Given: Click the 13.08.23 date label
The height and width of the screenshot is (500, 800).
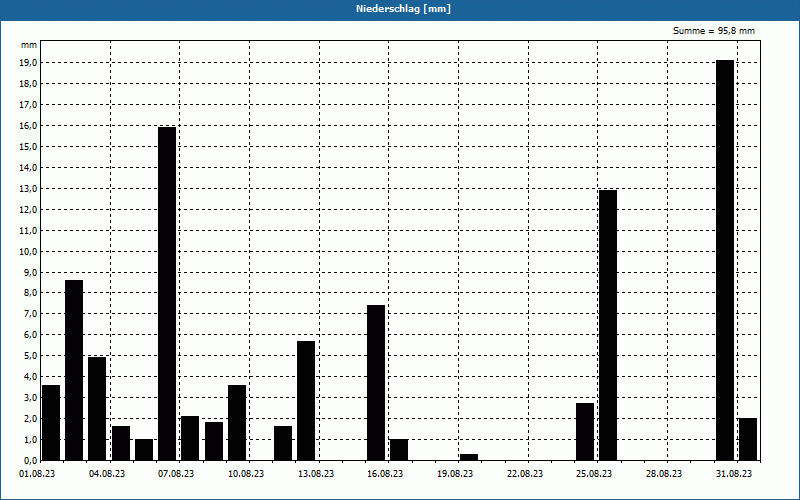Looking at the screenshot, I should (316, 474).
